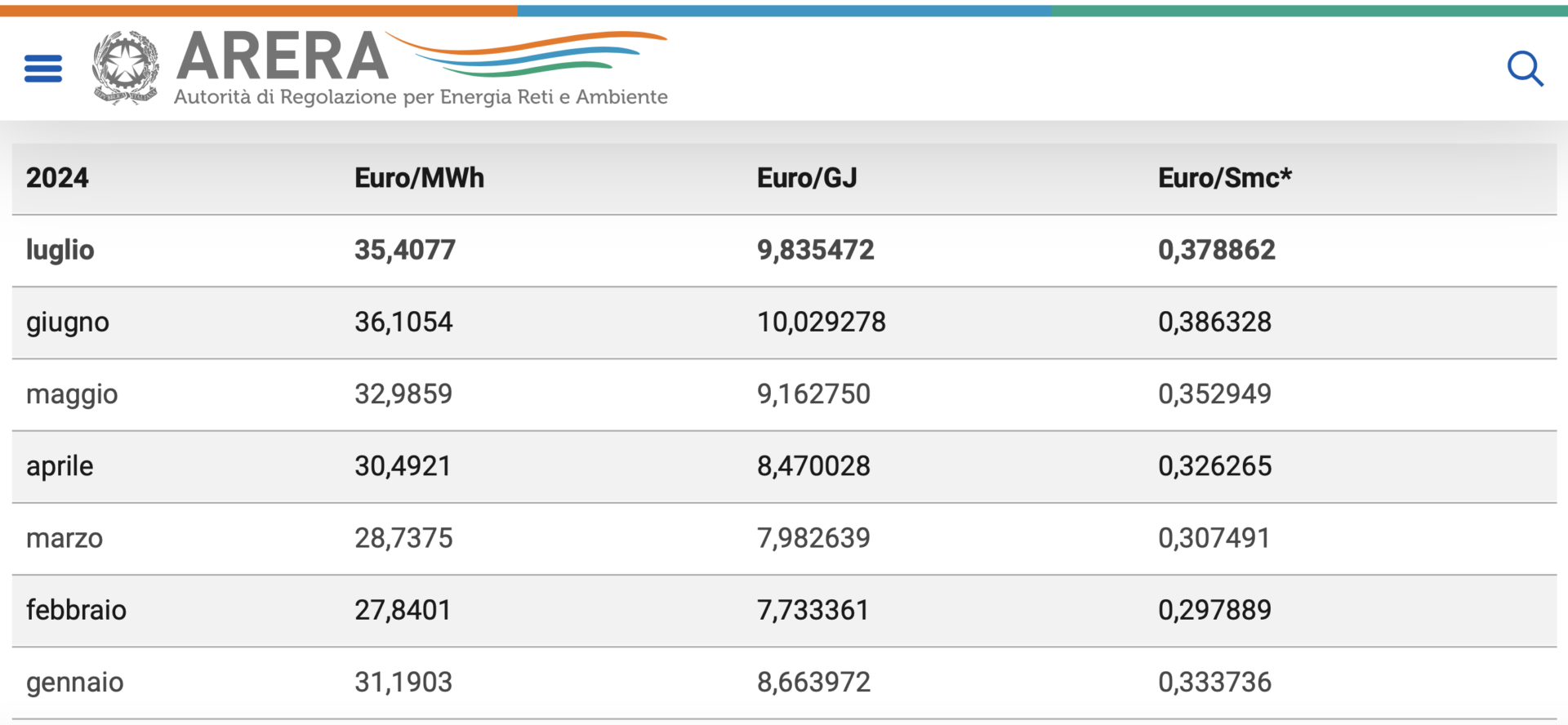The width and height of the screenshot is (1568, 725).
Task: Click the Euro/Smc* column header
Action: tap(1224, 178)
